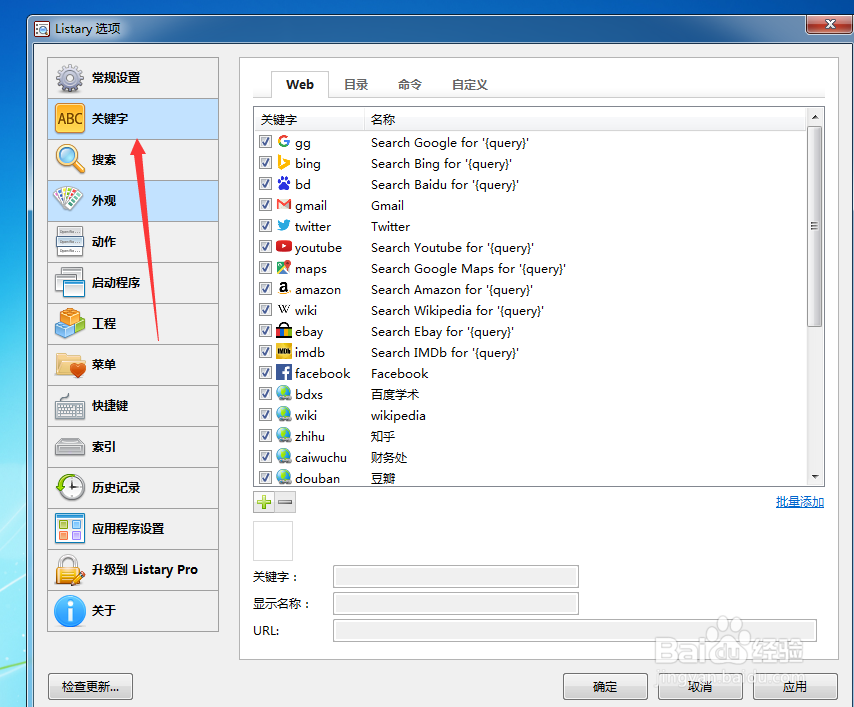This screenshot has height=707, width=854.
Task: Click the Facebook logo icon
Action: tap(284, 373)
